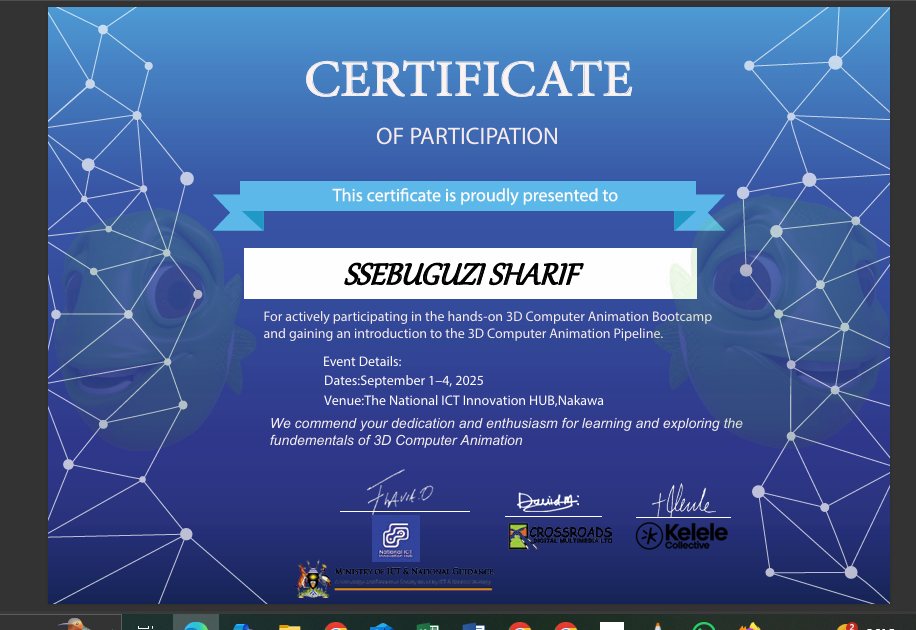Select the OF PARTICIPATION subtitle

pos(467,136)
